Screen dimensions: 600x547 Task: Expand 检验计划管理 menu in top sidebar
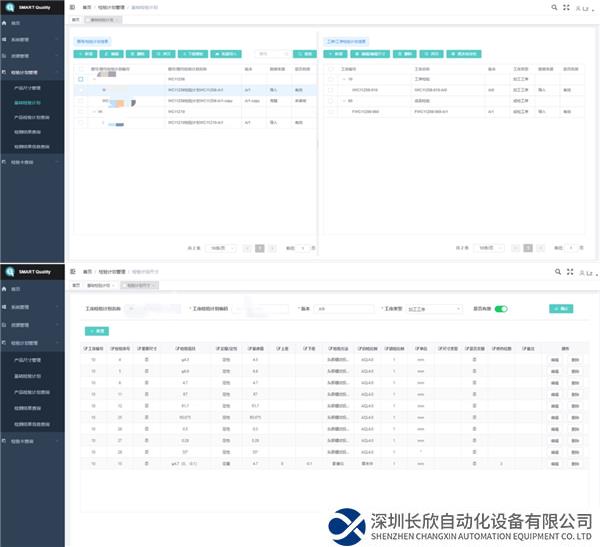tap(30, 72)
